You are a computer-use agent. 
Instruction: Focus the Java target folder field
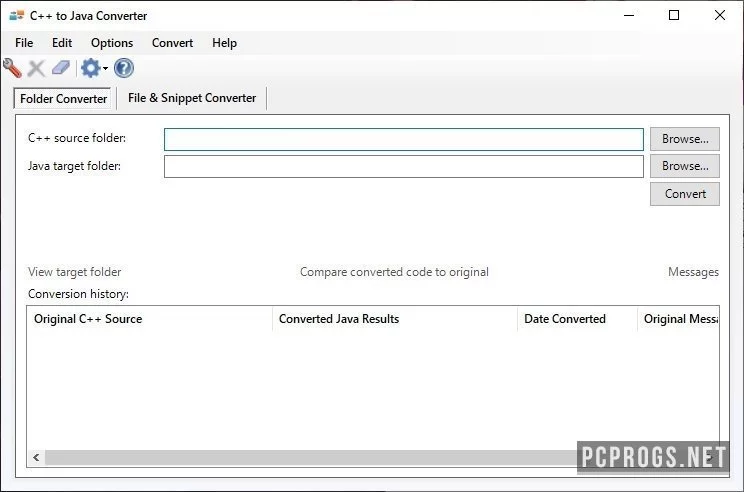[x=404, y=167]
